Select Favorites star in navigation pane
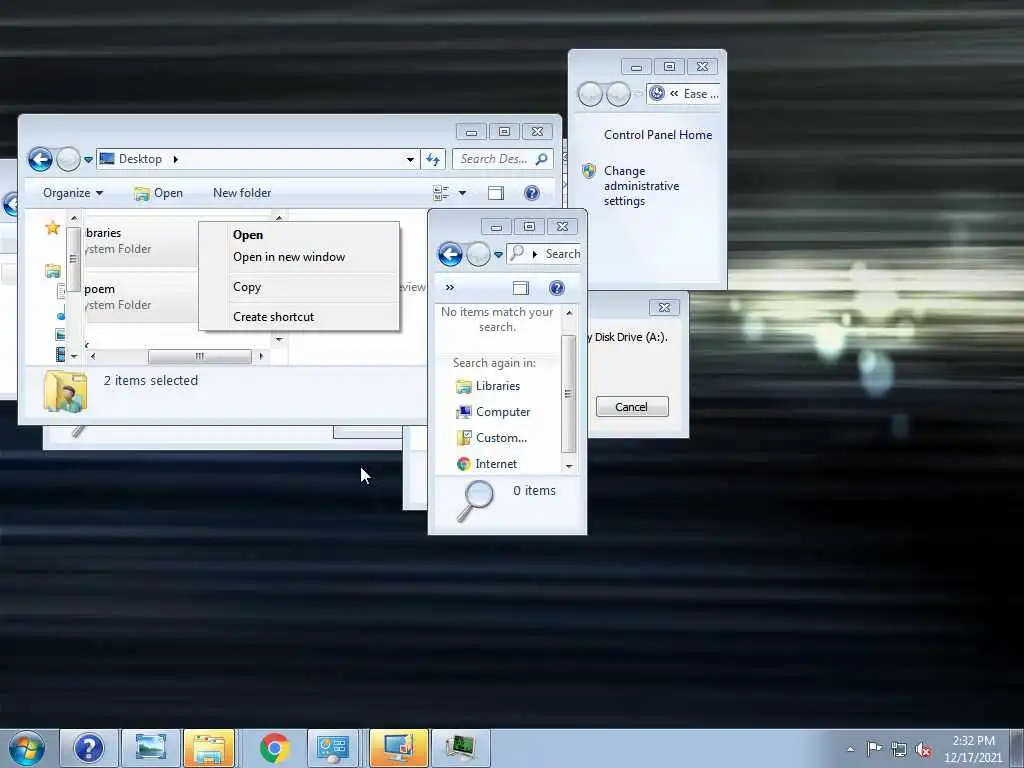Screen dimensions: 1024x768 click(52, 227)
